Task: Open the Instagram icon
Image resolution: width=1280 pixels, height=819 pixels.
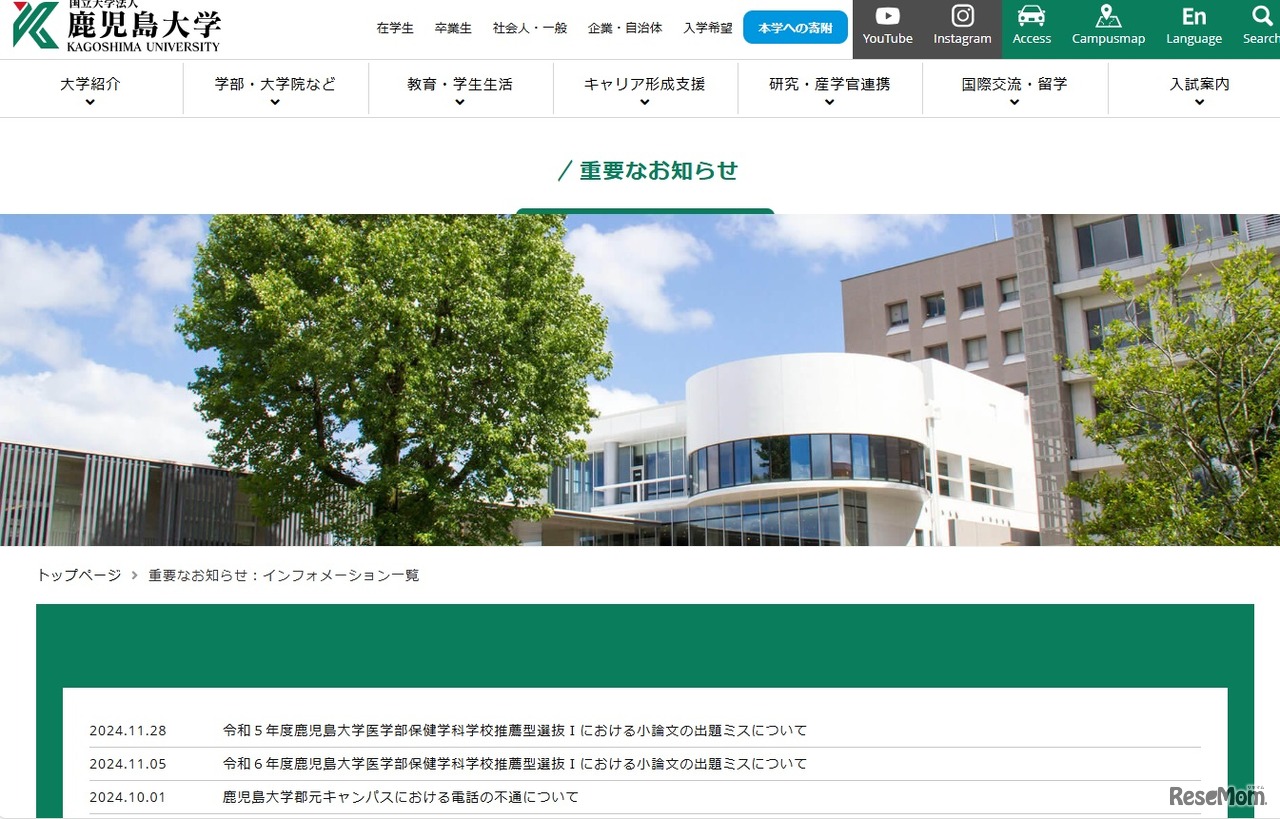Action: 962,24
